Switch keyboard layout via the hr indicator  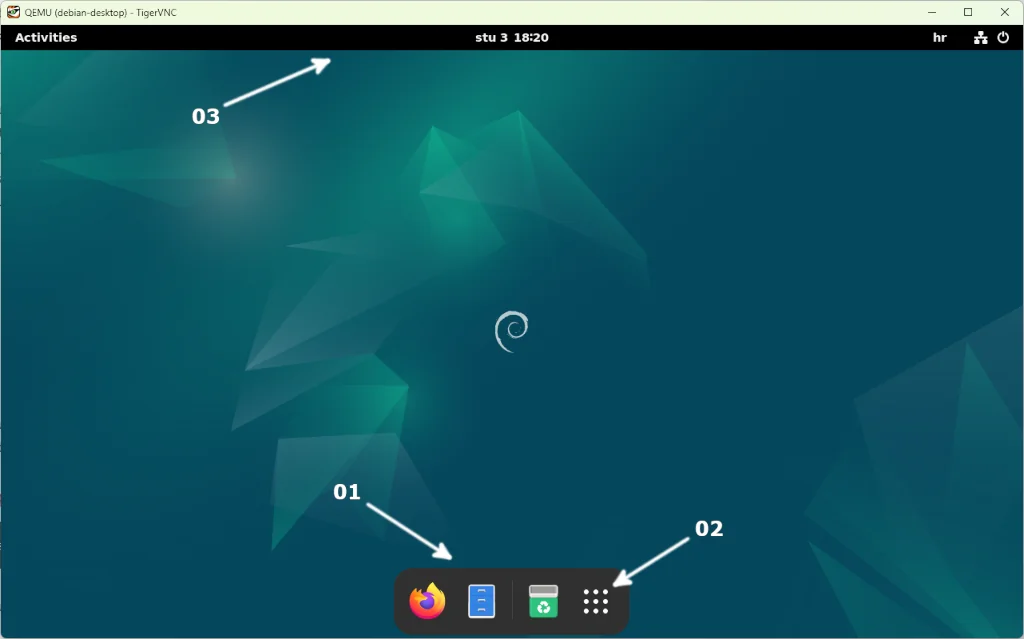(939, 37)
